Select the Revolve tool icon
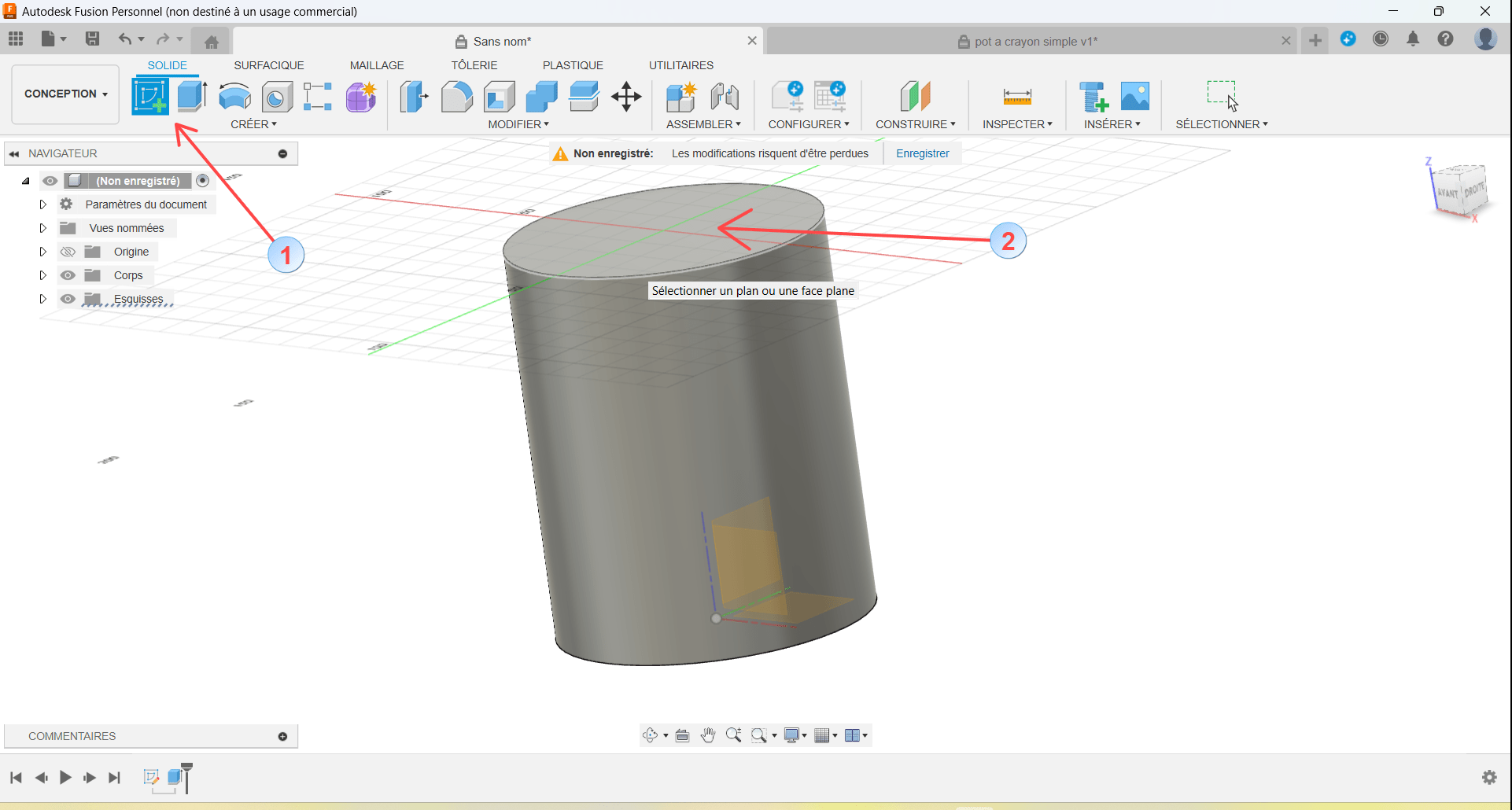The width and height of the screenshot is (1512, 810). pos(234,97)
